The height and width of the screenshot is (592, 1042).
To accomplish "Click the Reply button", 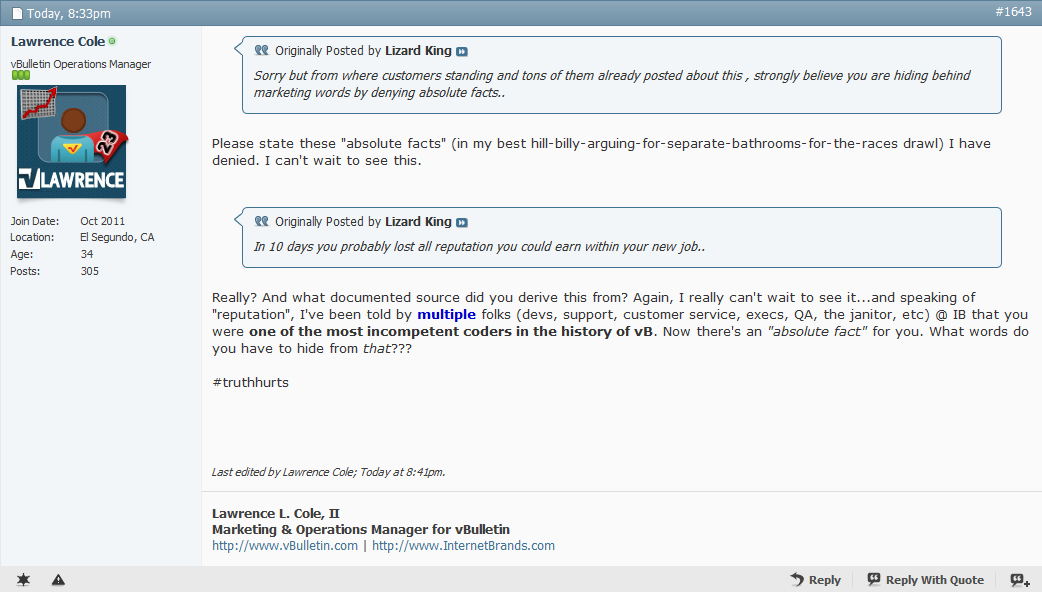I will coord(815,579).
